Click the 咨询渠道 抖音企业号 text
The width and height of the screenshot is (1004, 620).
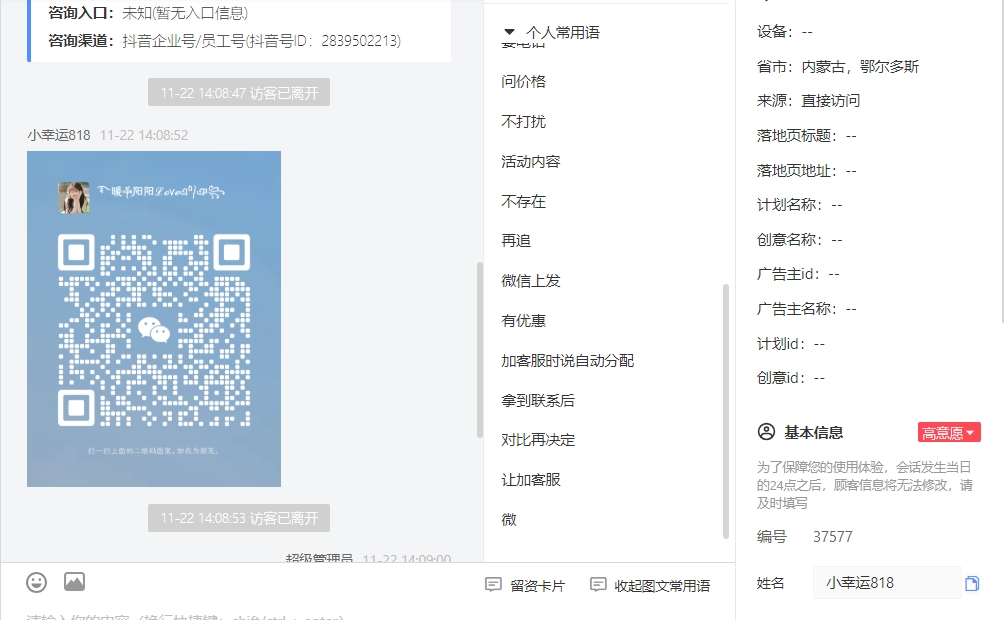click(x=225, y=41)
